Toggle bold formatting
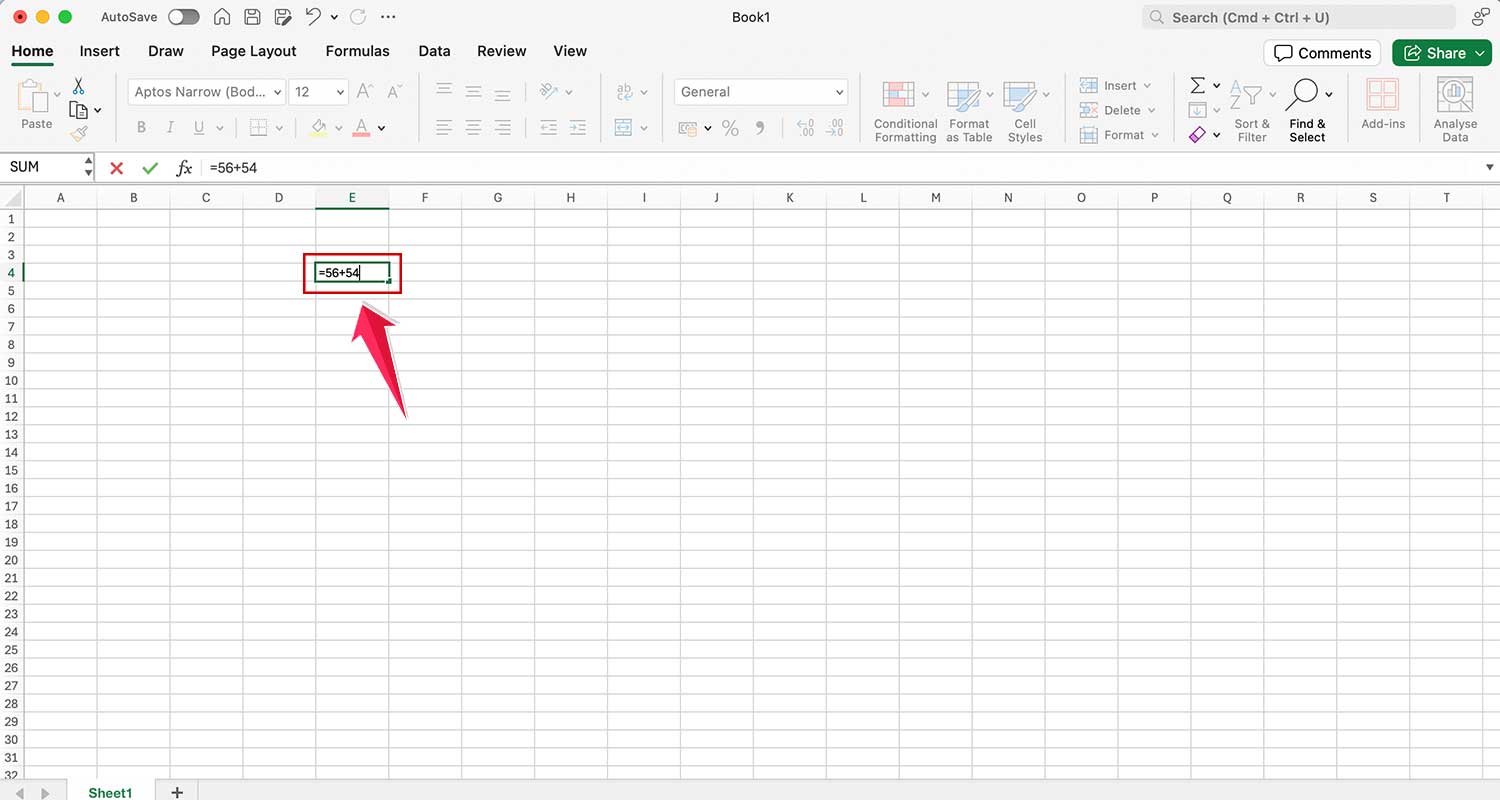1500x800 pixels. (x=141, y=127)
